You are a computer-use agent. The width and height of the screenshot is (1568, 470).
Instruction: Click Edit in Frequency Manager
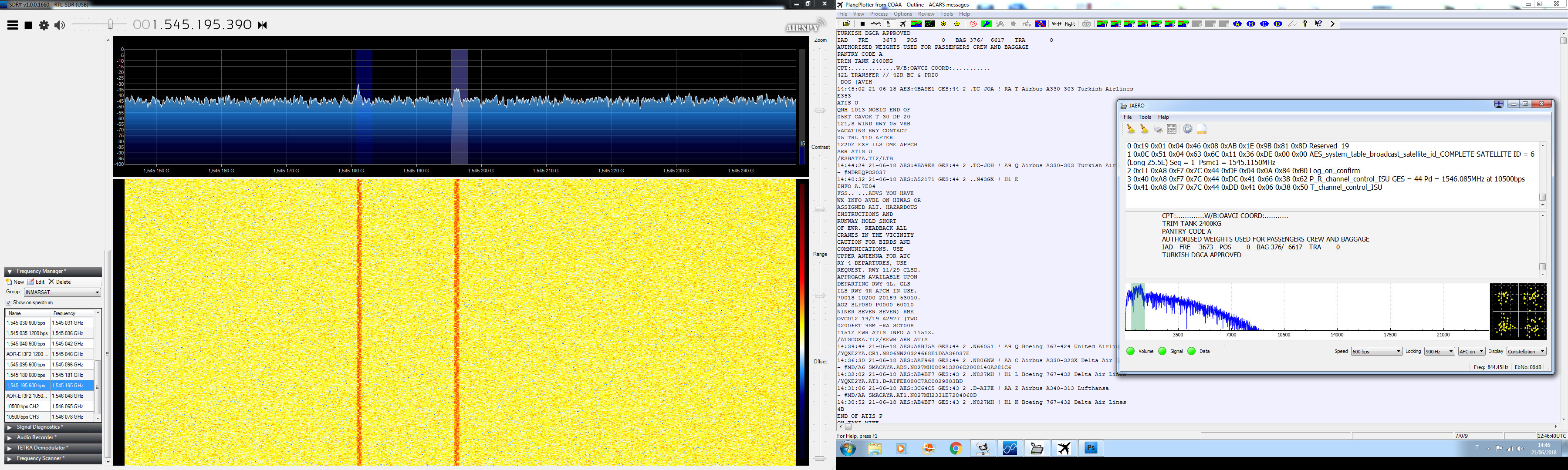pyautogui.click(x=36, y=282)
